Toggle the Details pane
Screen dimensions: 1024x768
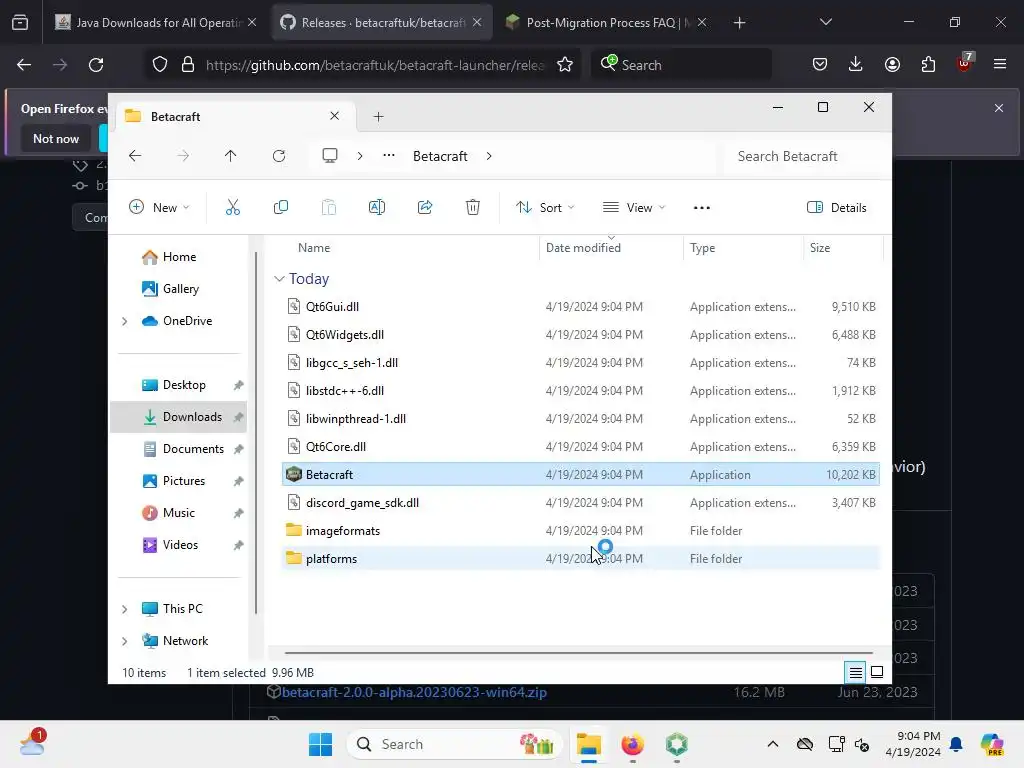point(837,208)
